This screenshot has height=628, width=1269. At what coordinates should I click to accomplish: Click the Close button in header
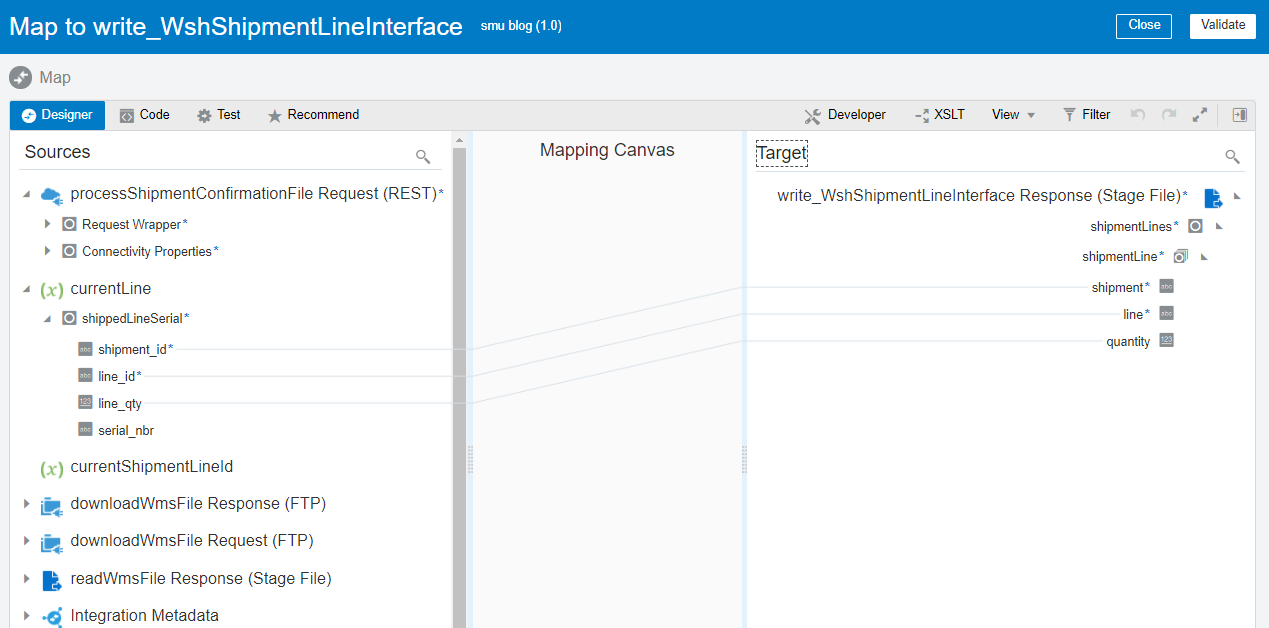point(1143,26)
